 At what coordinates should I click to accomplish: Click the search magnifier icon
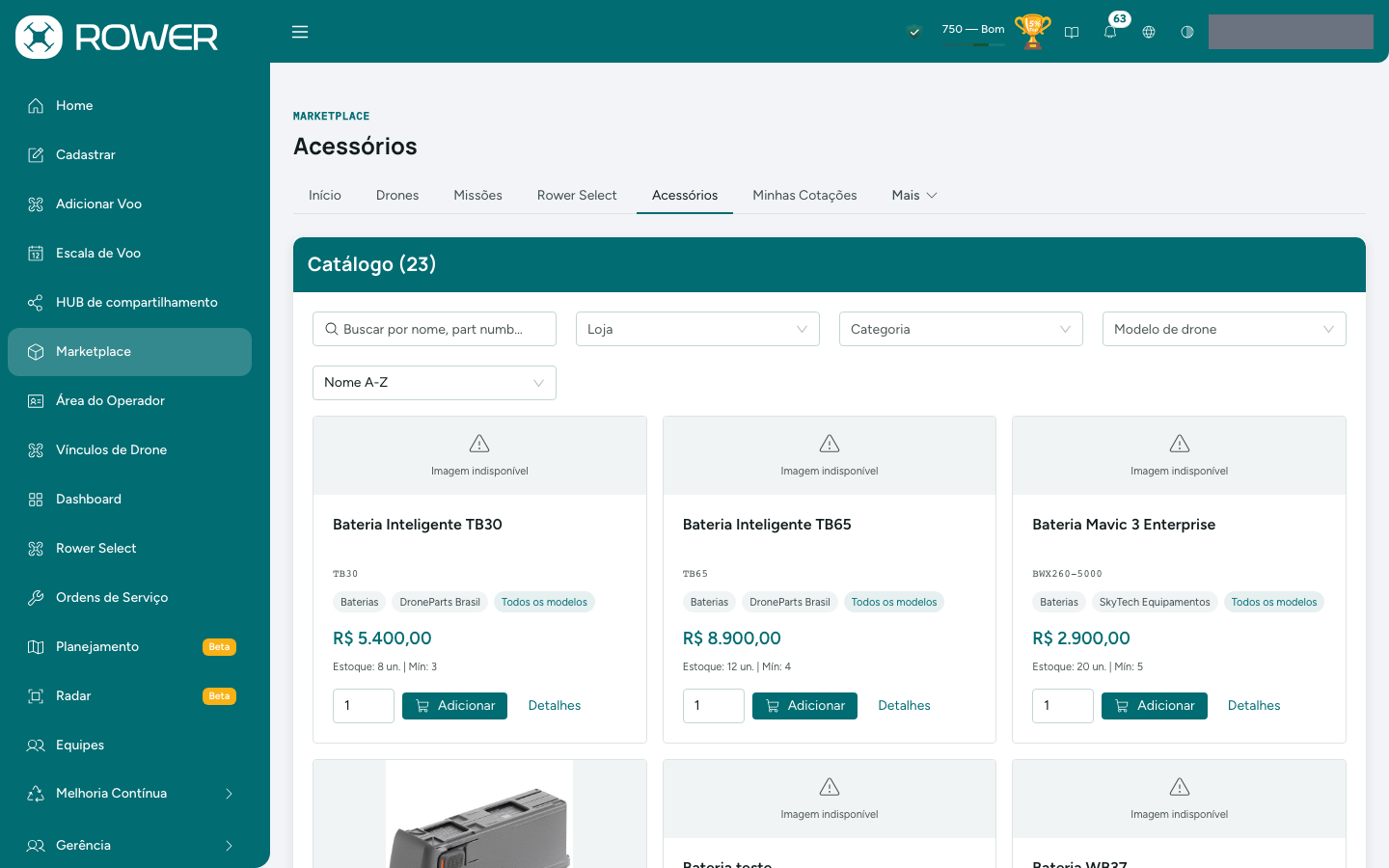coord(332,329)
